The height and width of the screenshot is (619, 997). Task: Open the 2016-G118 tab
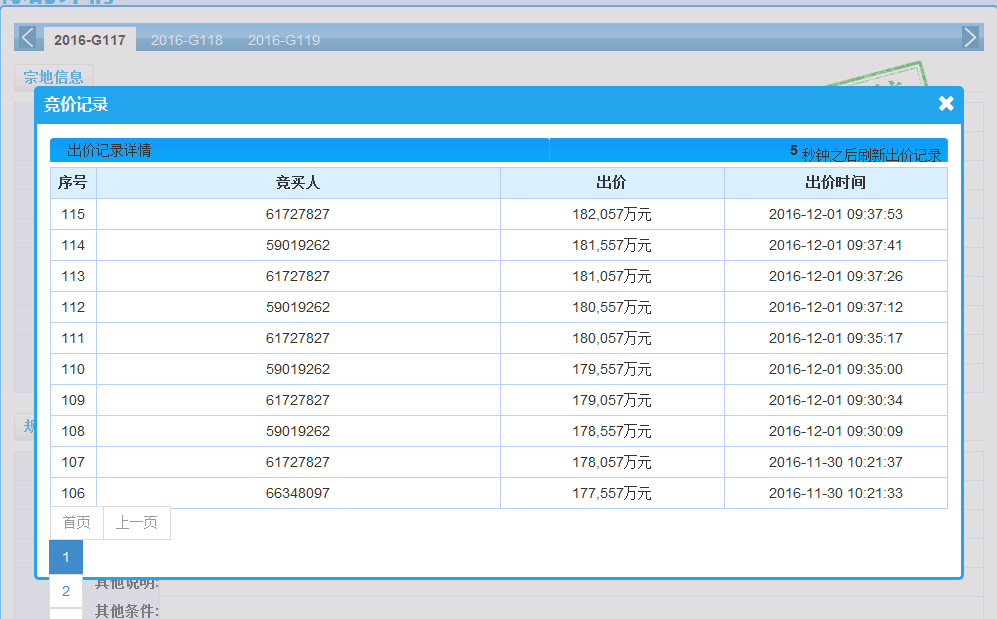(187, 40)
